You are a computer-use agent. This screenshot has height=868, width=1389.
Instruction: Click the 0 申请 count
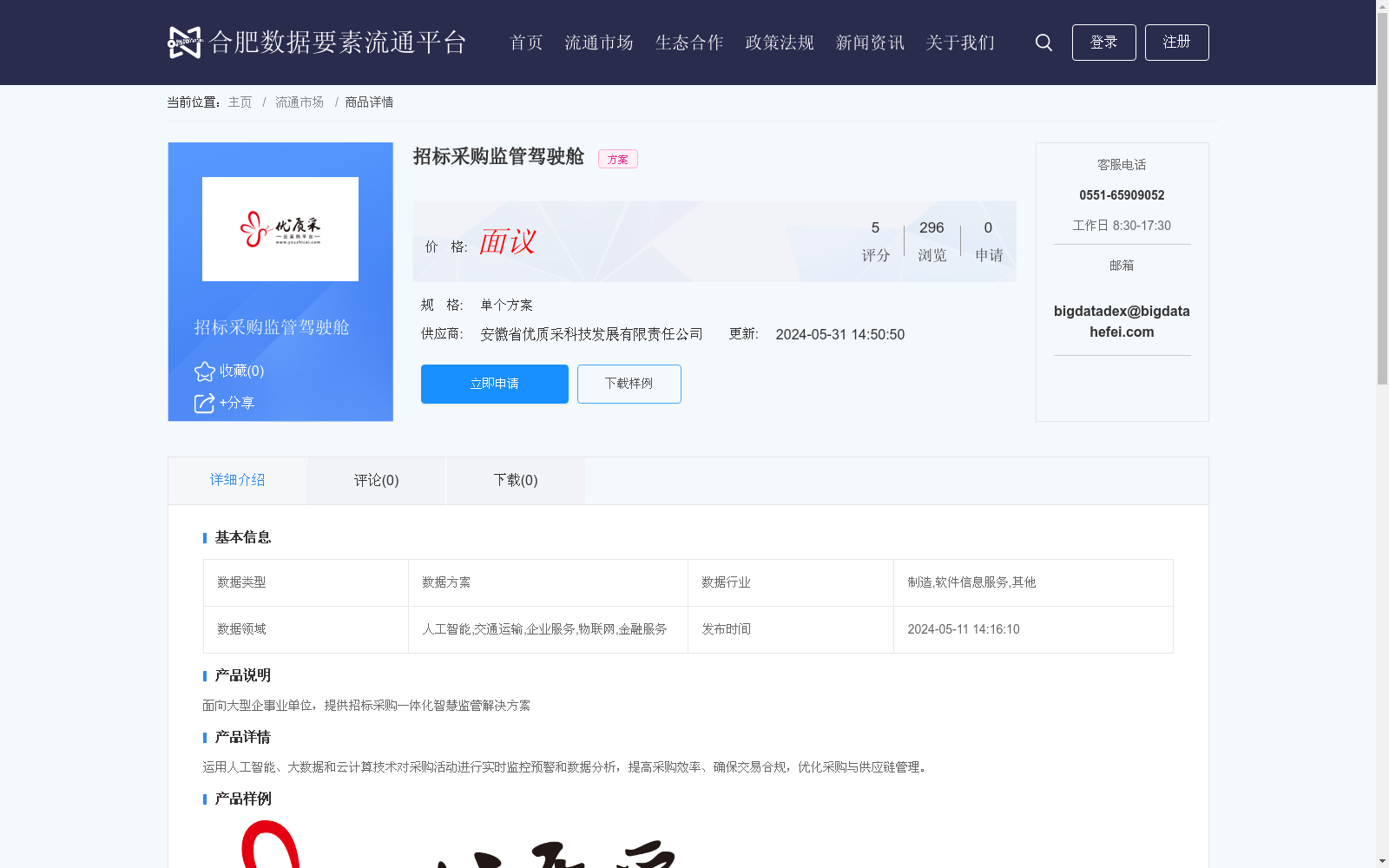[x=989, y=240]
